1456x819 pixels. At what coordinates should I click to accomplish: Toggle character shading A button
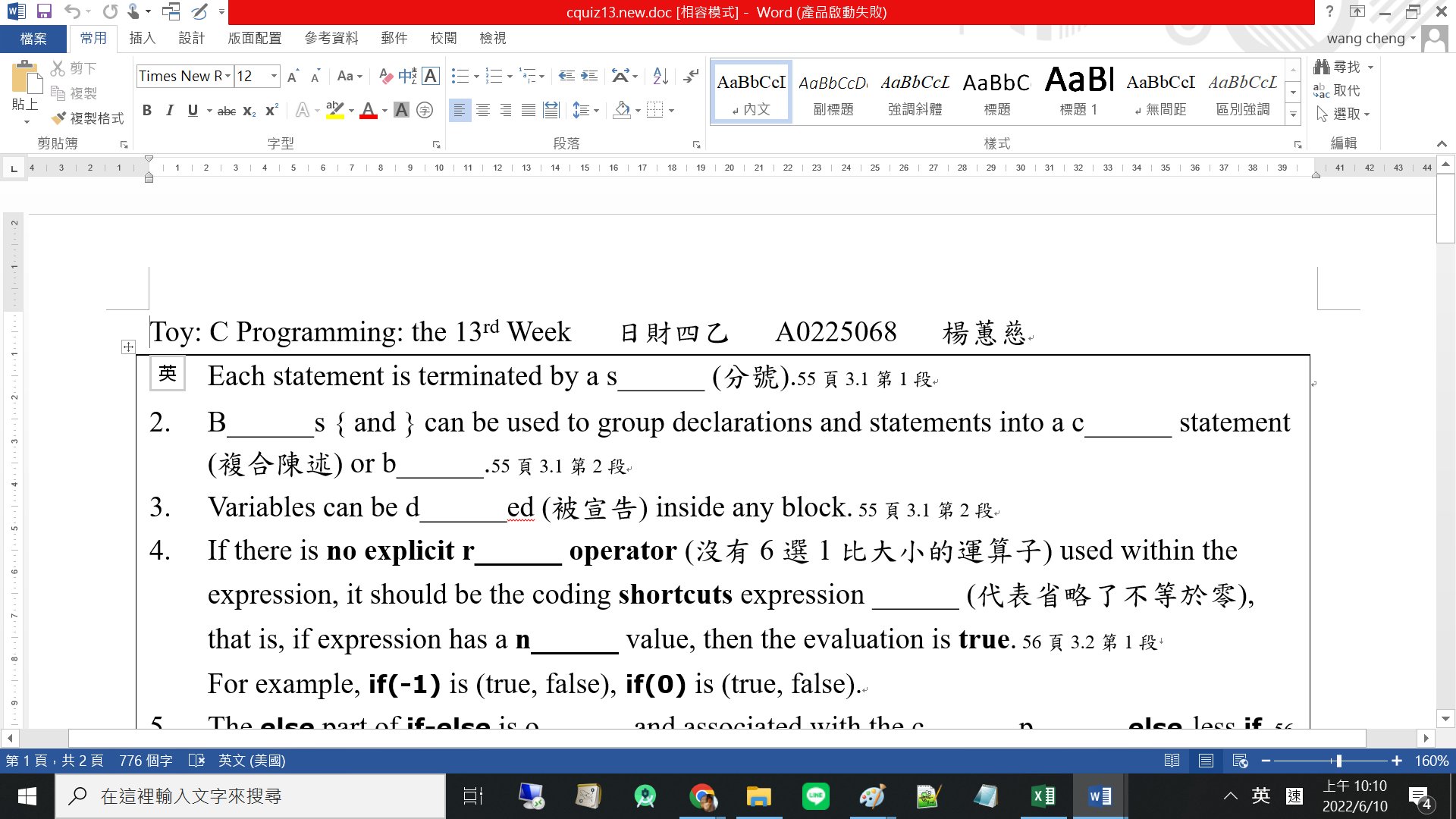coord(402,111)
